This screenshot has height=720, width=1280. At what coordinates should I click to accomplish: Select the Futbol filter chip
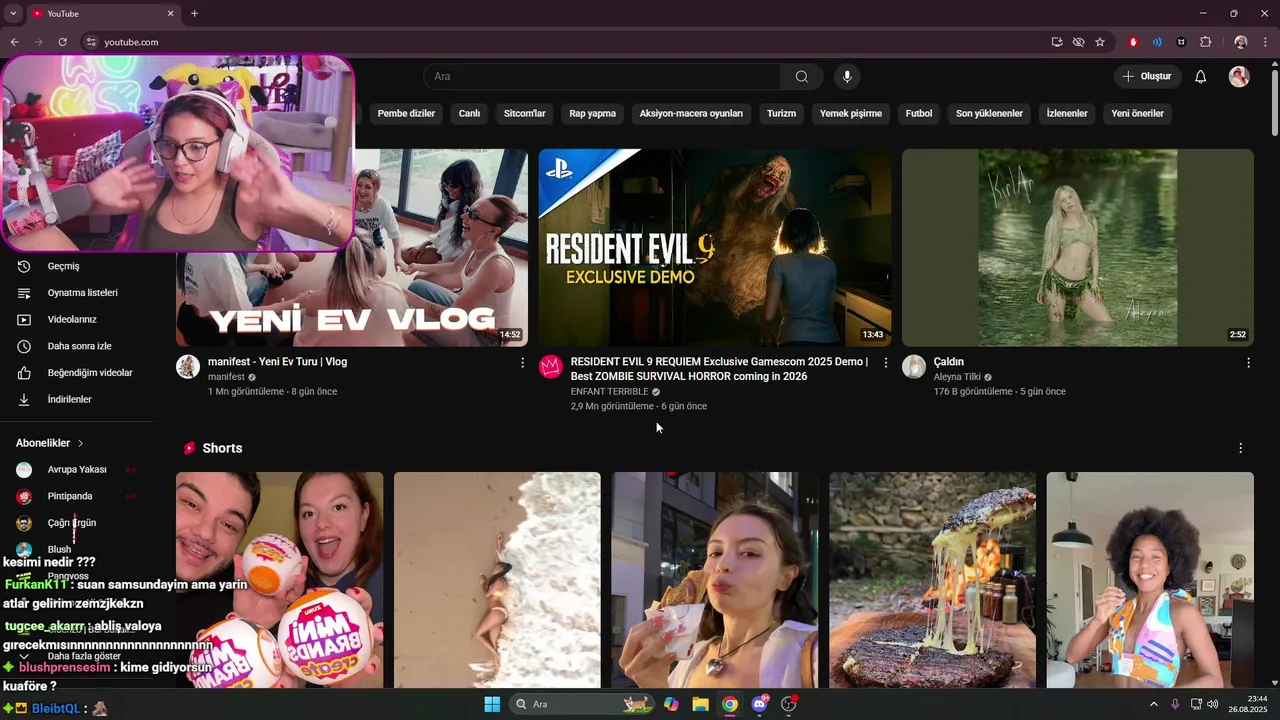pyautogui.click(x=919, y=113)
